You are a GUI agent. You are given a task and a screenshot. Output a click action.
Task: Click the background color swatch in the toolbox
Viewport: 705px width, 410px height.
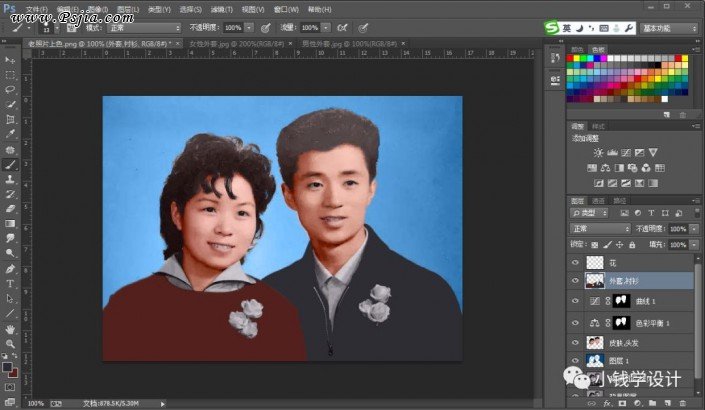coord(13,373)
